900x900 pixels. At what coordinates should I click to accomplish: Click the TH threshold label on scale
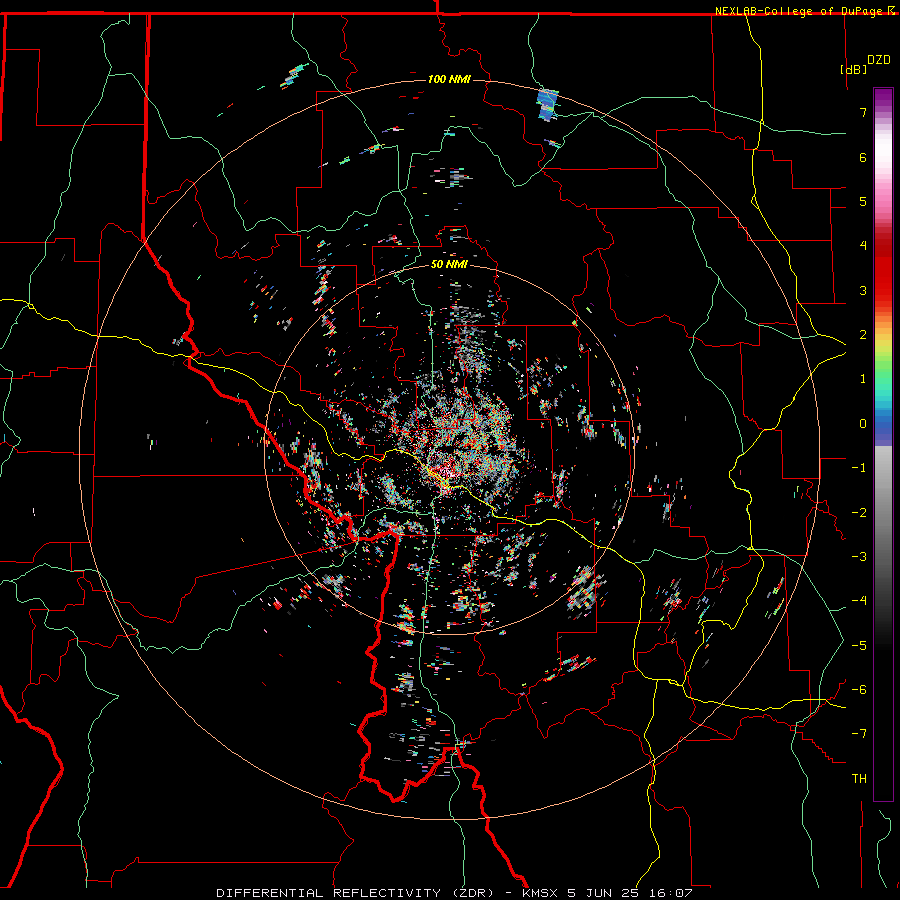pos(859,779)
